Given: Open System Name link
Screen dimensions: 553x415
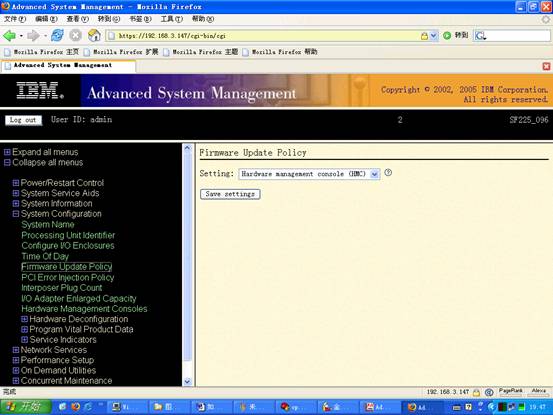Looking at the screenshot, I should tap(48, 225).
